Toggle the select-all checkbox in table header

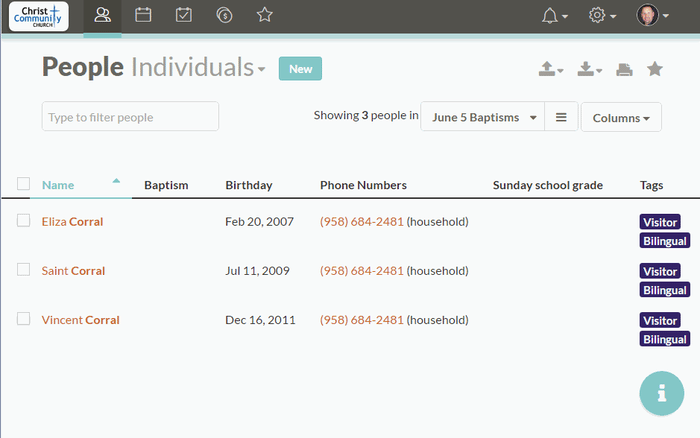(x=23, y=184)
